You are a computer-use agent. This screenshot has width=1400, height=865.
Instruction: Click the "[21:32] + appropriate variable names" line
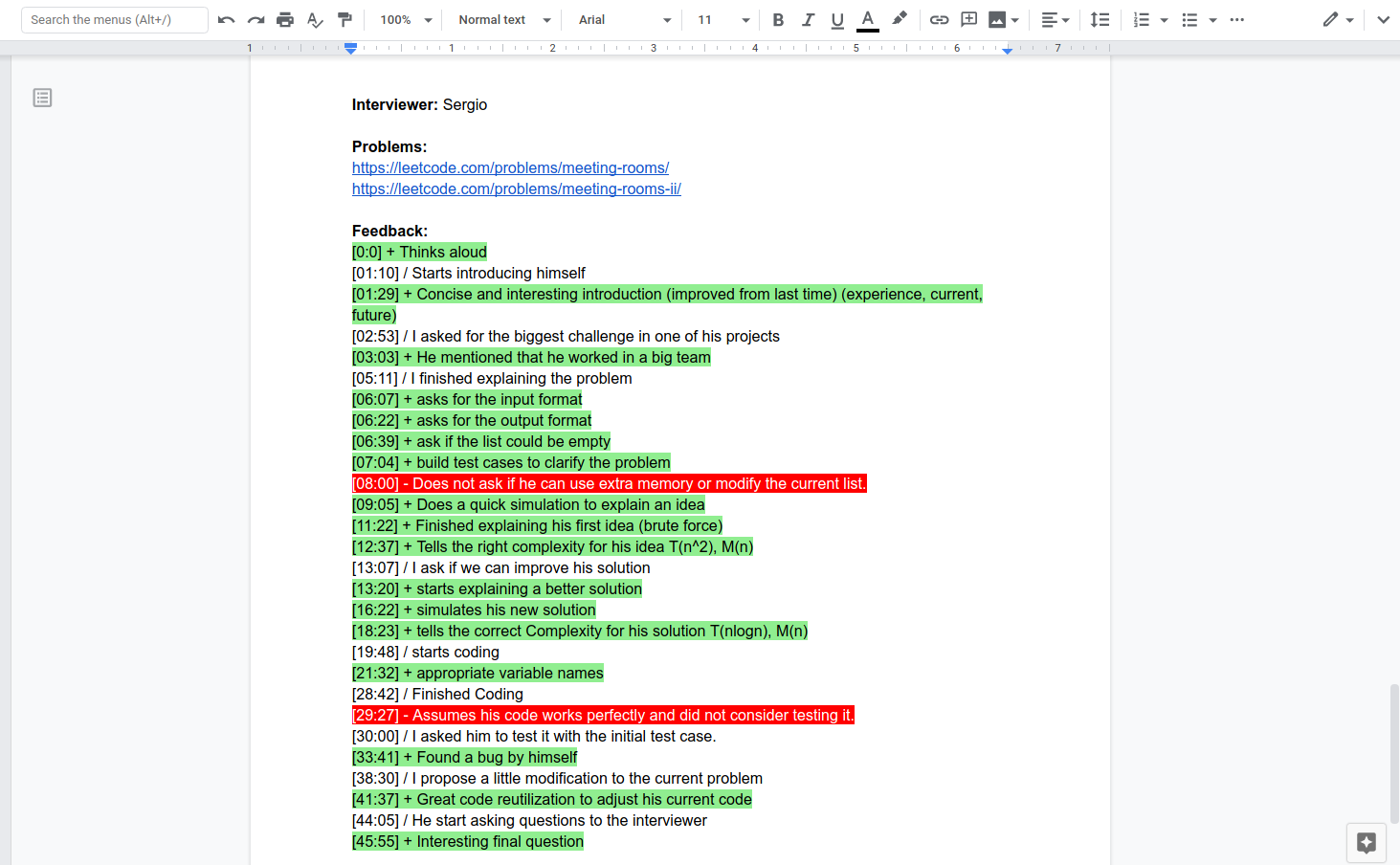[478, 673]
